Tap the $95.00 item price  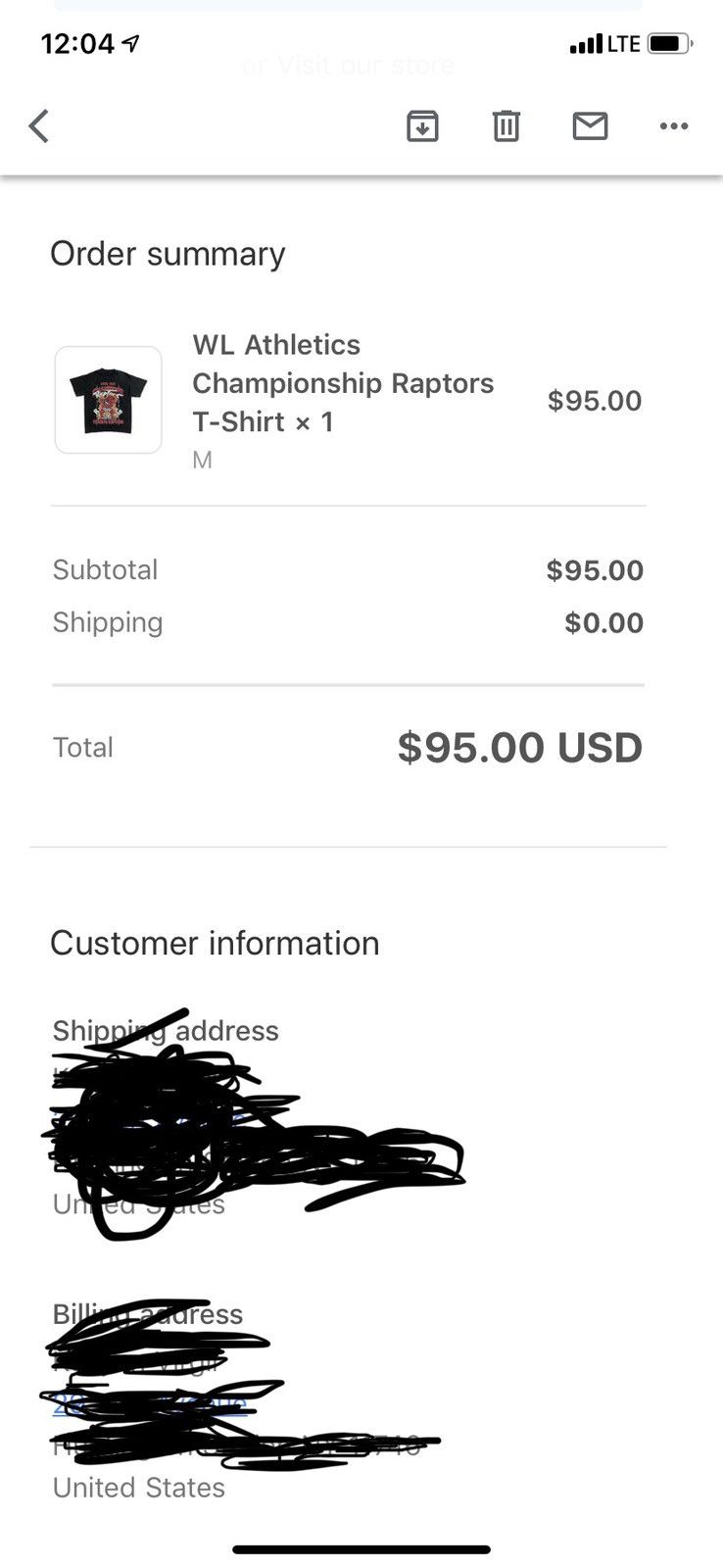pos(595,400)
